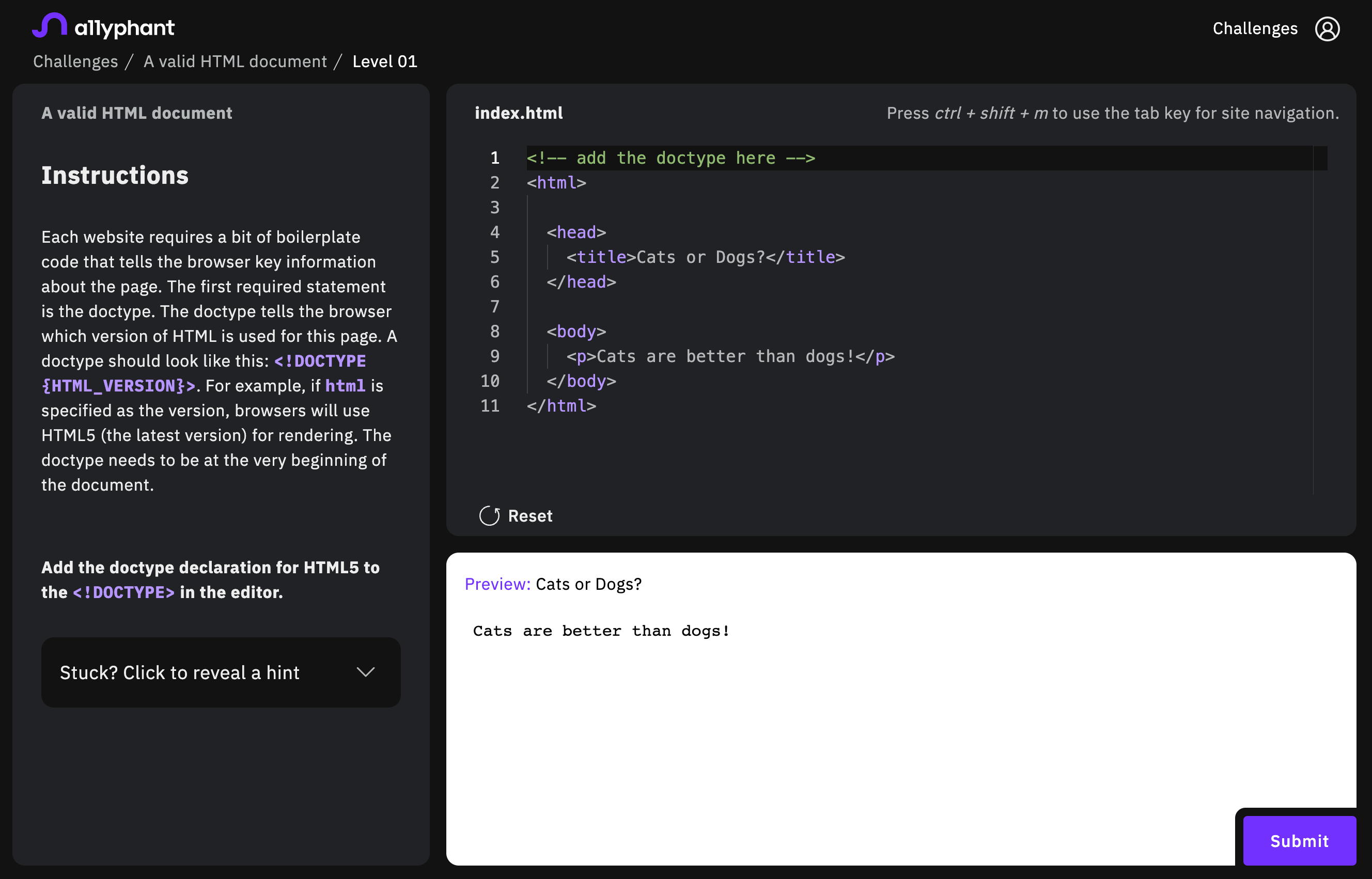Open the user profile icon menu
The image size is (1372, 879).
pyautogui.click(x=1328, y=28)
